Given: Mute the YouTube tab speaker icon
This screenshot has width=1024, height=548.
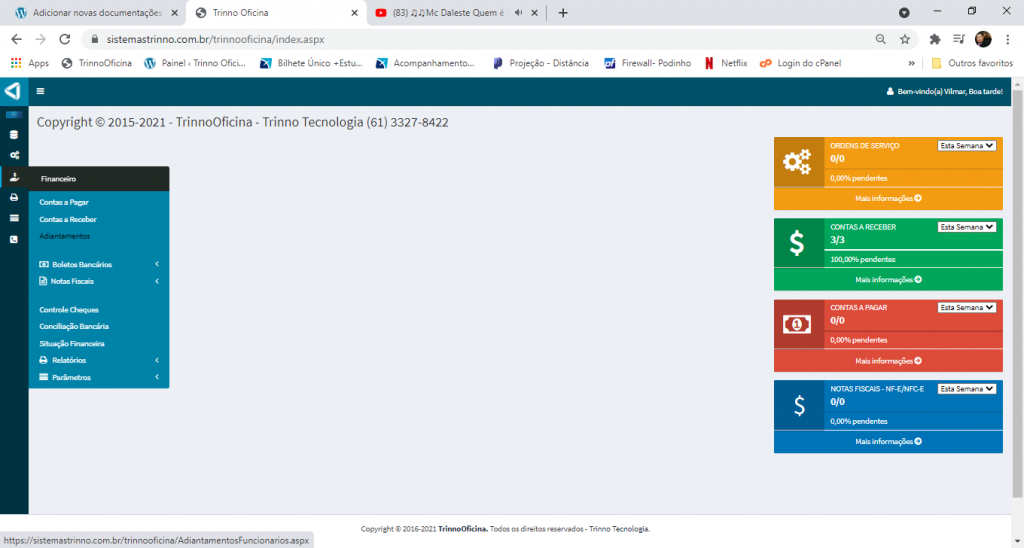Looking at the screenshot, I should click(x=519, y=12).
